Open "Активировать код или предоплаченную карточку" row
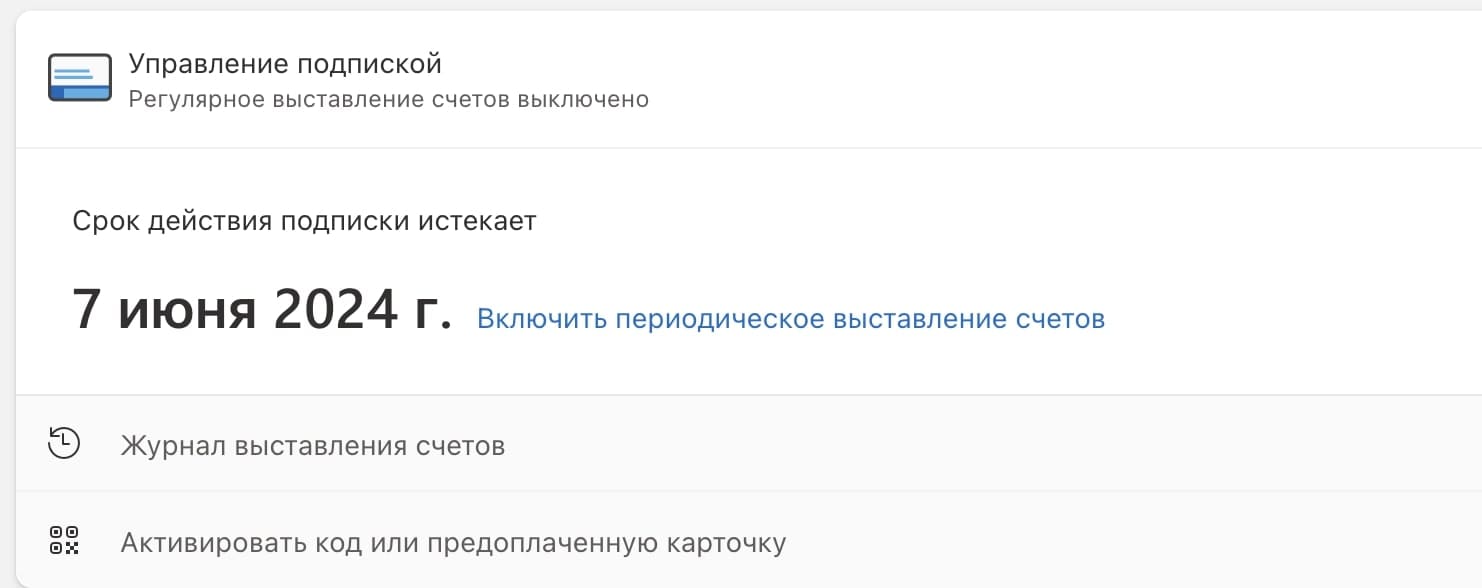 click(x=453, y=543)
